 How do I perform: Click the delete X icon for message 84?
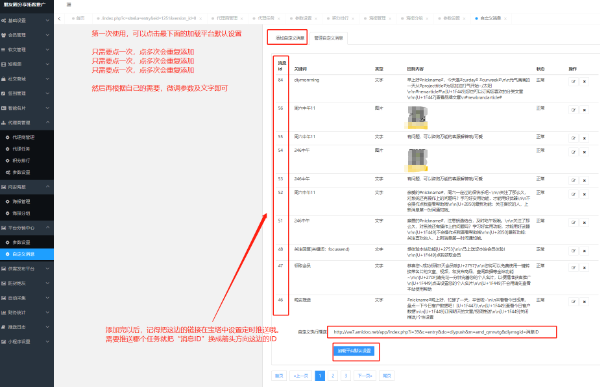(584, 82)
